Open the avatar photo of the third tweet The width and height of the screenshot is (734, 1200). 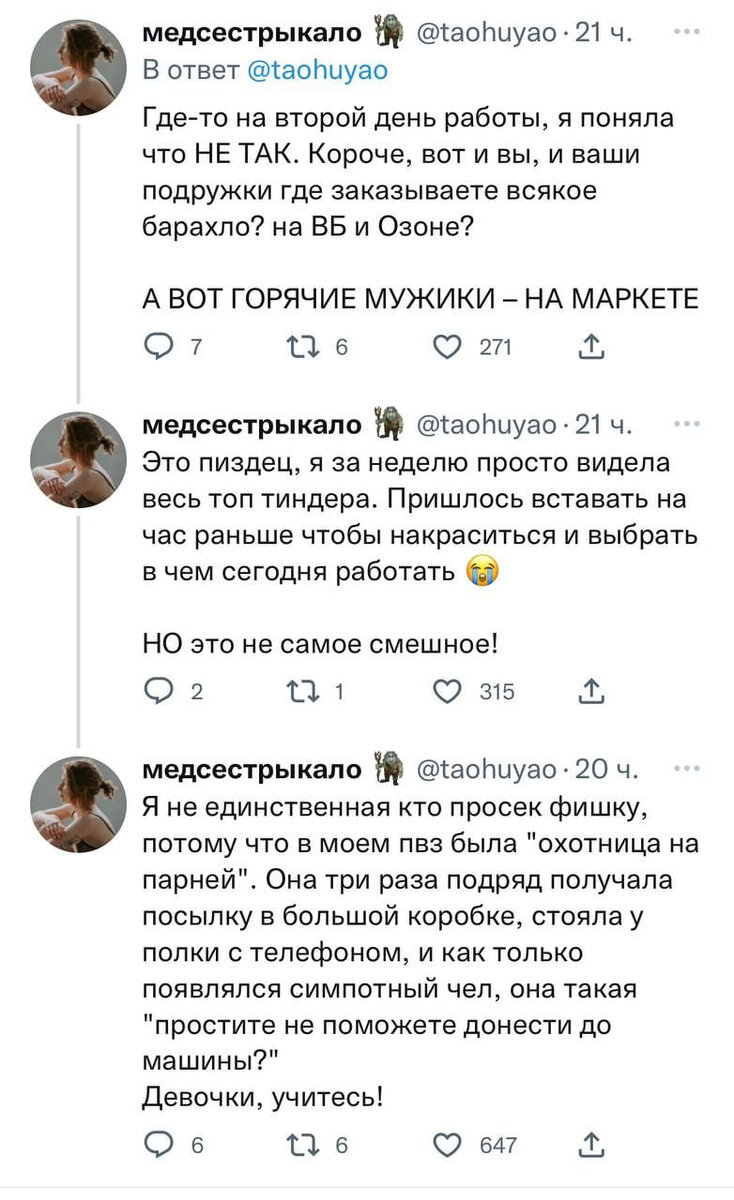[x=79, y=804]
